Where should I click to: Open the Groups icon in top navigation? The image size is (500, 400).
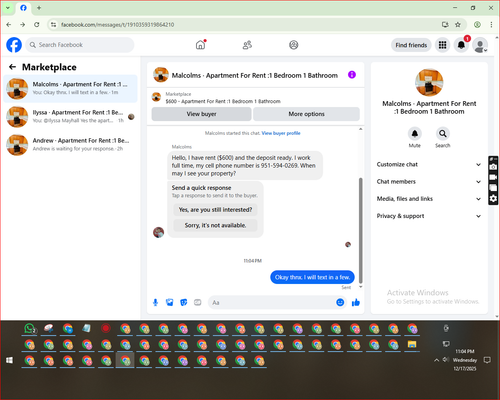click(294, 45)
